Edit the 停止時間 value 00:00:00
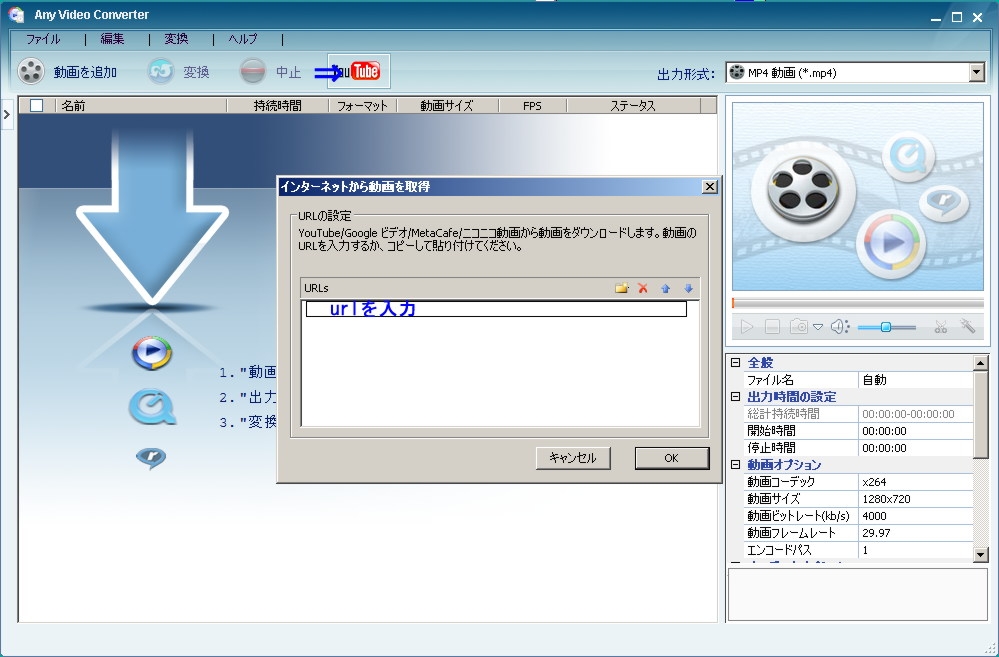This screenshot has width=999, height=657. (916, 448)
